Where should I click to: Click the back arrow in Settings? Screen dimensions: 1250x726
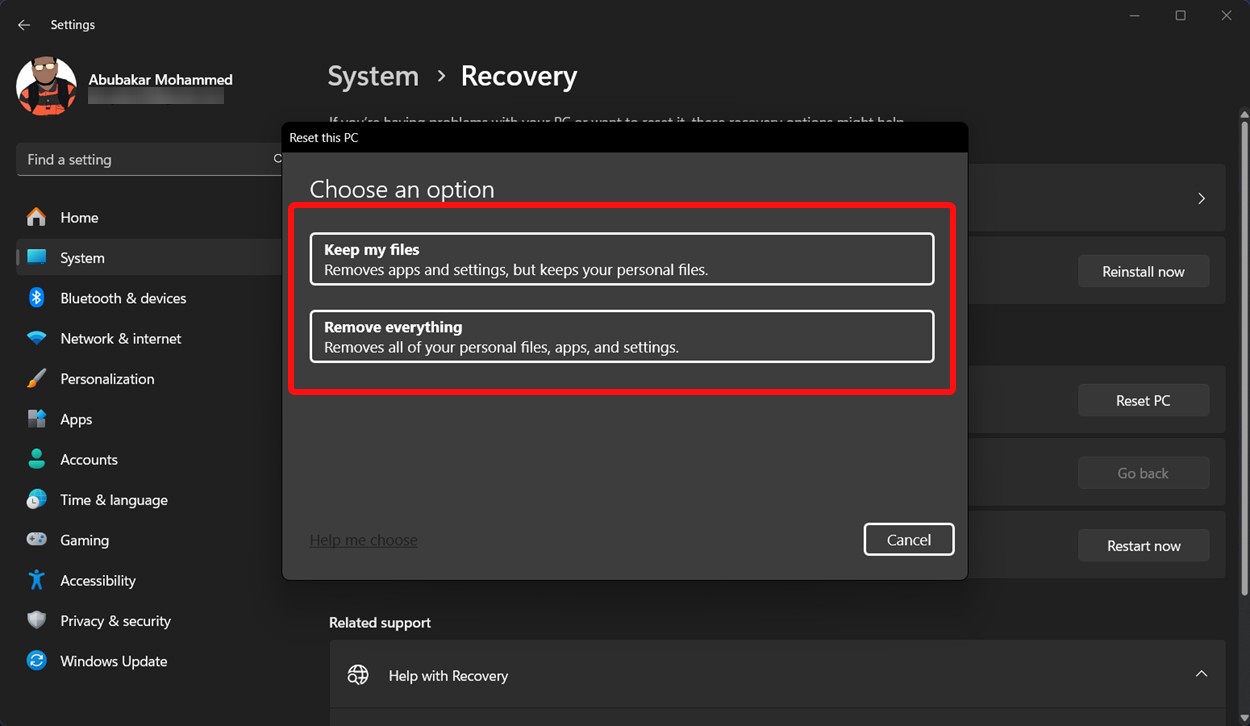(23, 24)
